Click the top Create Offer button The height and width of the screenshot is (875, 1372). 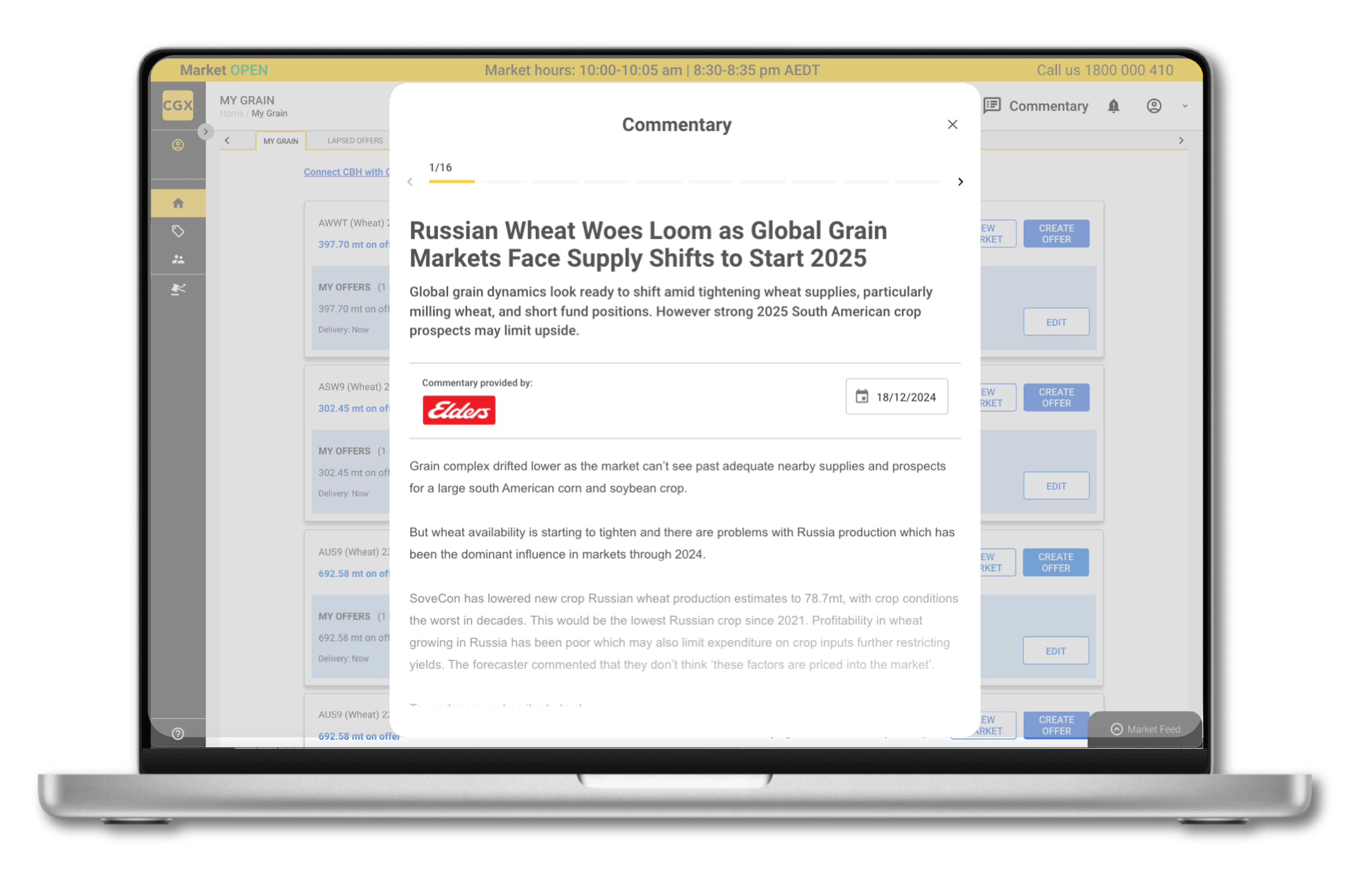(1056, 233)
